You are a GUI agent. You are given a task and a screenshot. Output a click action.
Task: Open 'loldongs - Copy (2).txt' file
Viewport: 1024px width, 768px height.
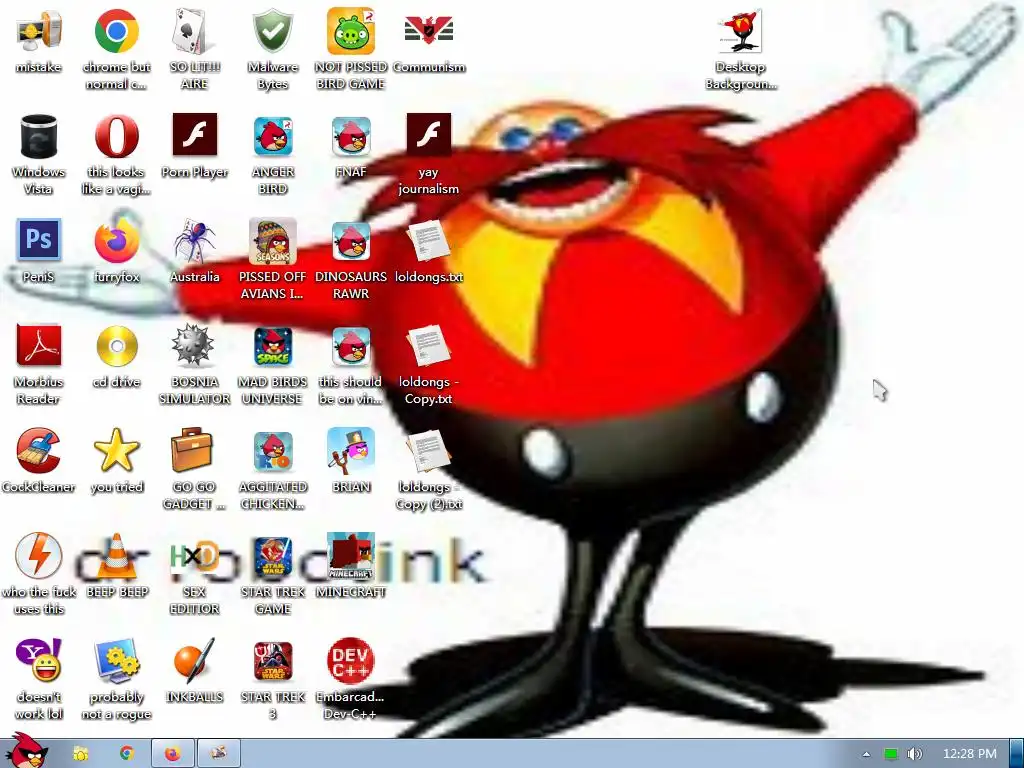tap(428, 451)
